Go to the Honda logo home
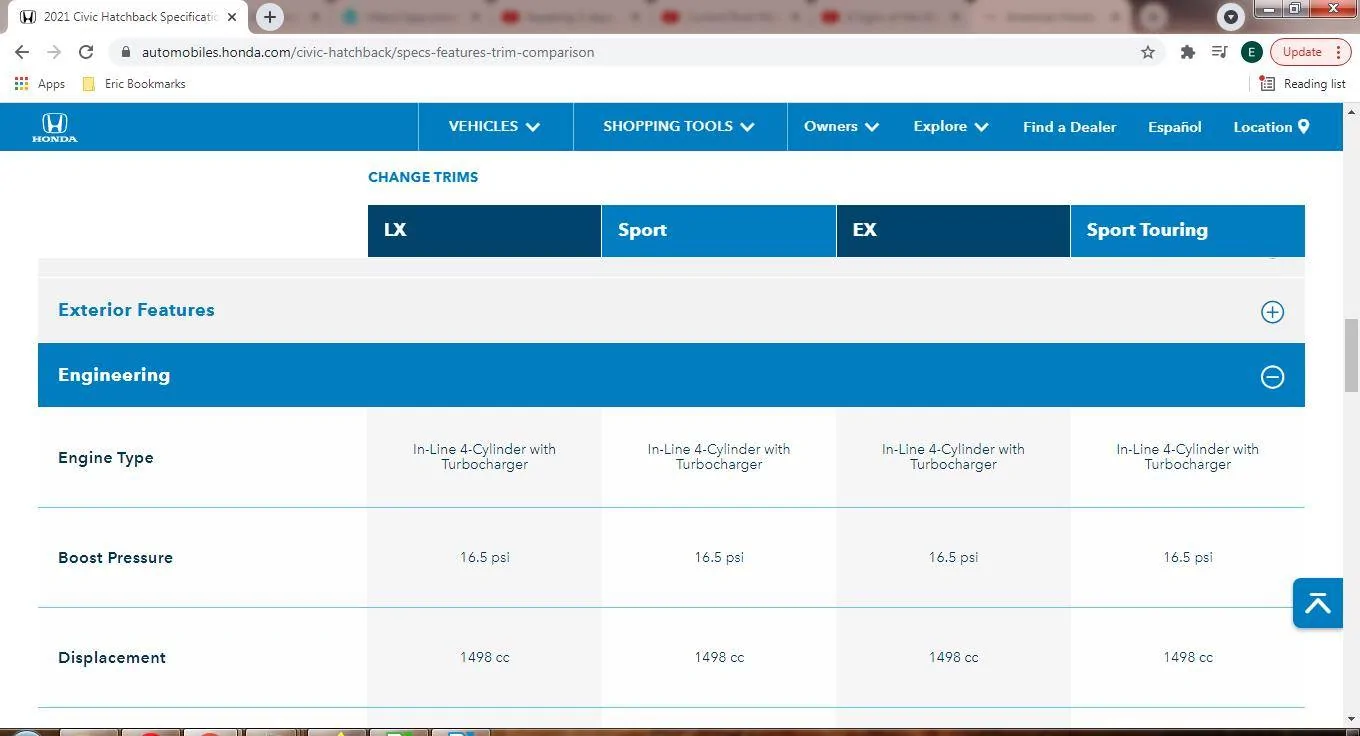 point(54,128)
